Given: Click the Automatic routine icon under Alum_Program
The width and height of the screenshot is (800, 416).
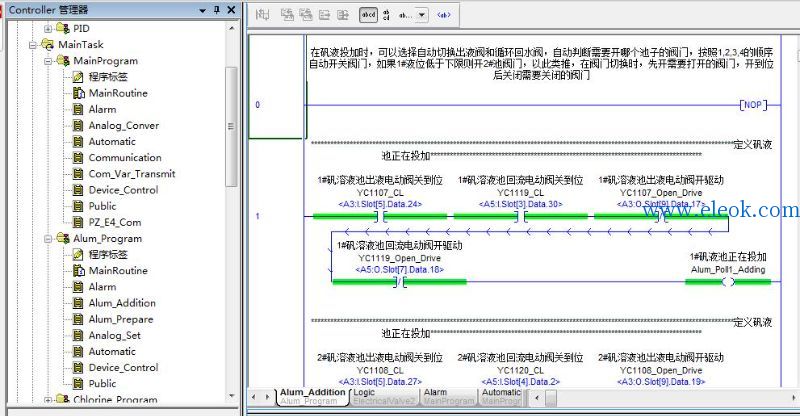Looking at the screenshot, I should click(x=78, y=351).
